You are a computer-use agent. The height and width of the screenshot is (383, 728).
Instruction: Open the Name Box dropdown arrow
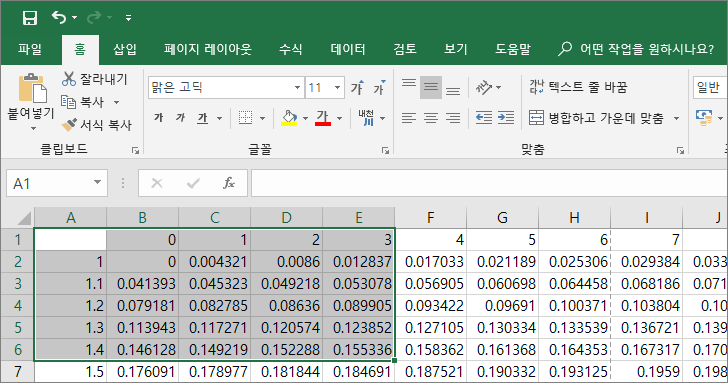(x=98, y=182)
